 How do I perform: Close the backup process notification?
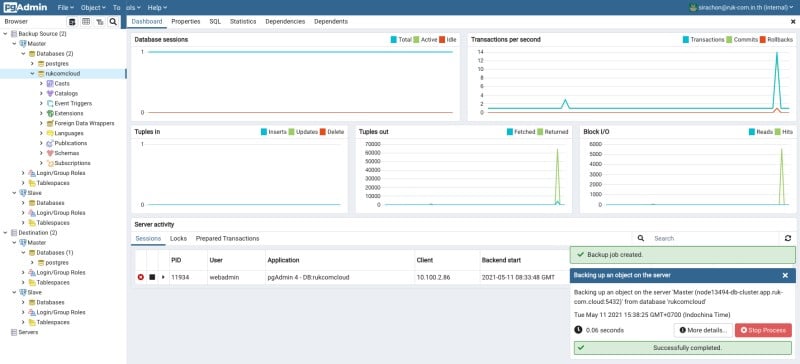pyautogui.click(x=785, y=275)
